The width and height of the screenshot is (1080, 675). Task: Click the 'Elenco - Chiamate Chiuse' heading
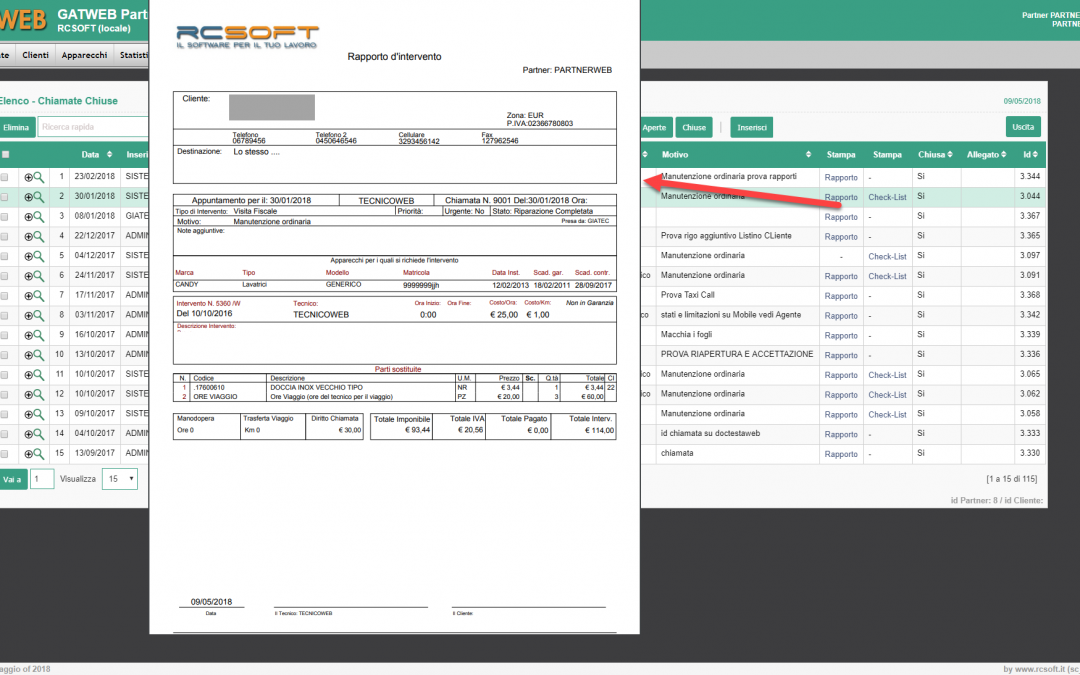[x=59, y=101]
